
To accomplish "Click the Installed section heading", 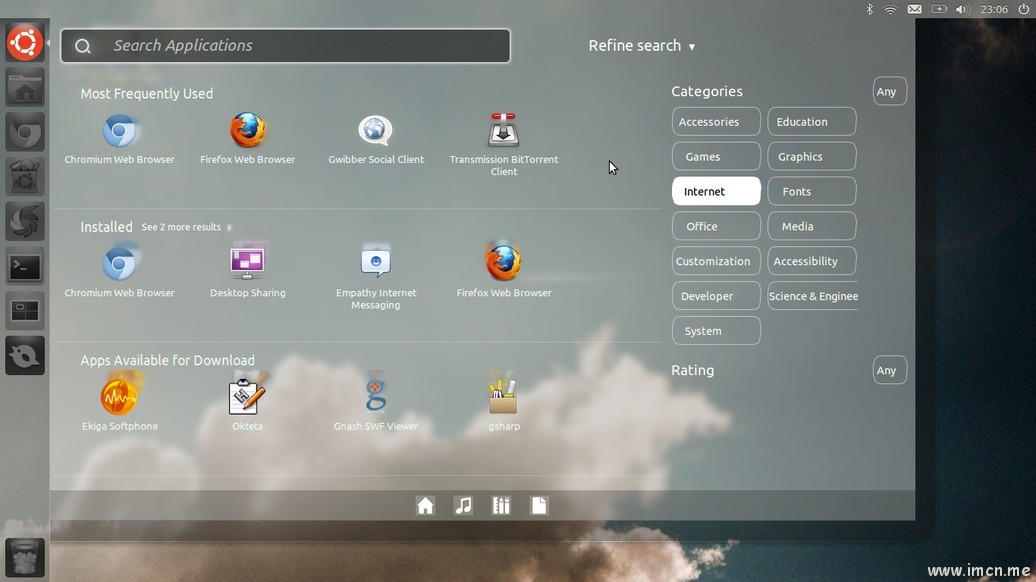I will 106,227.
